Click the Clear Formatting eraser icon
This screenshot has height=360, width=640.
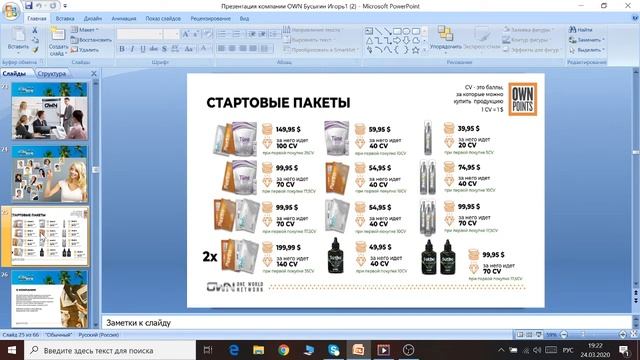point(207,34)
